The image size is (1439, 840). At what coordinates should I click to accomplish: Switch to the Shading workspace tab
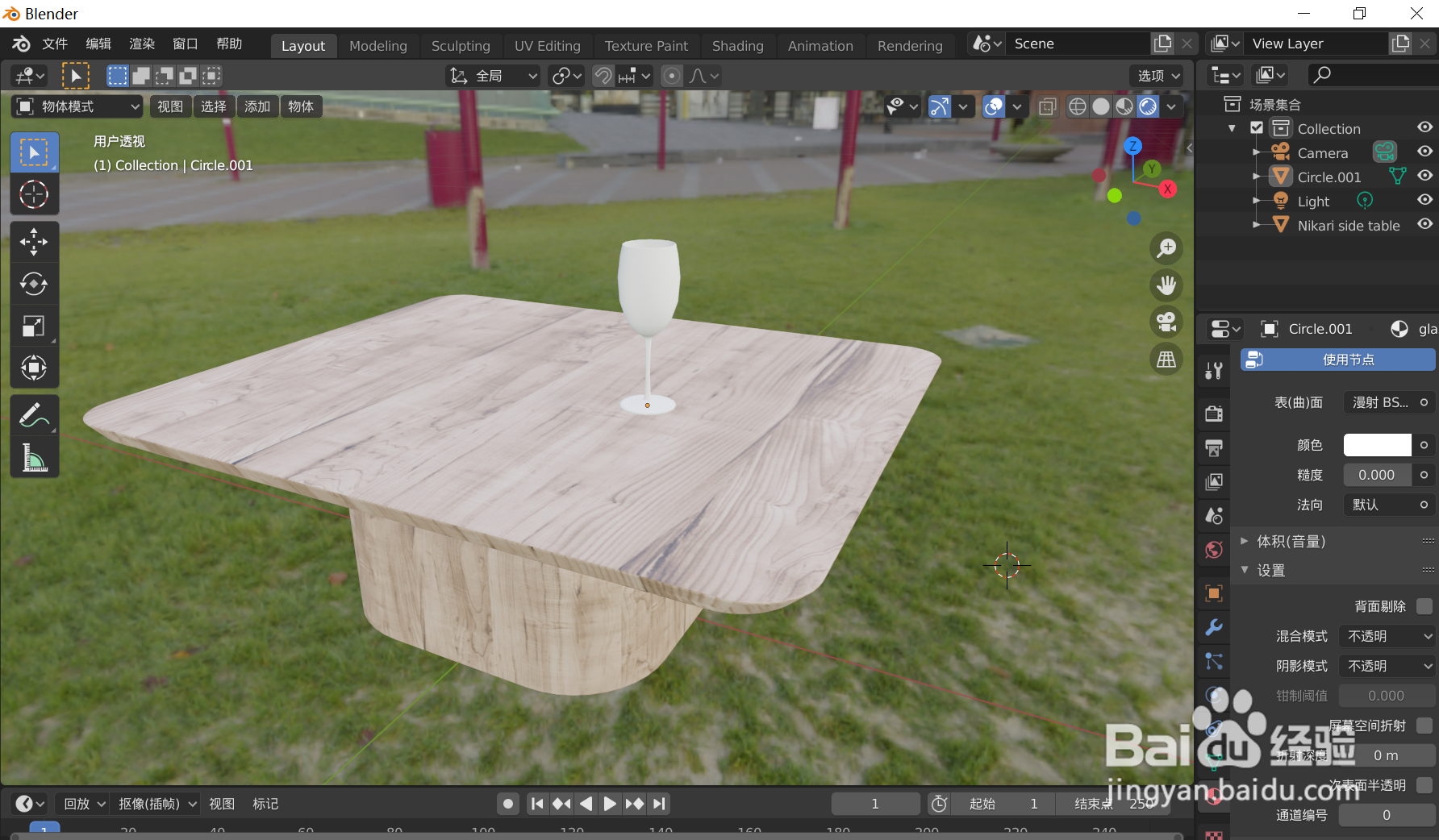click(737, 45)
